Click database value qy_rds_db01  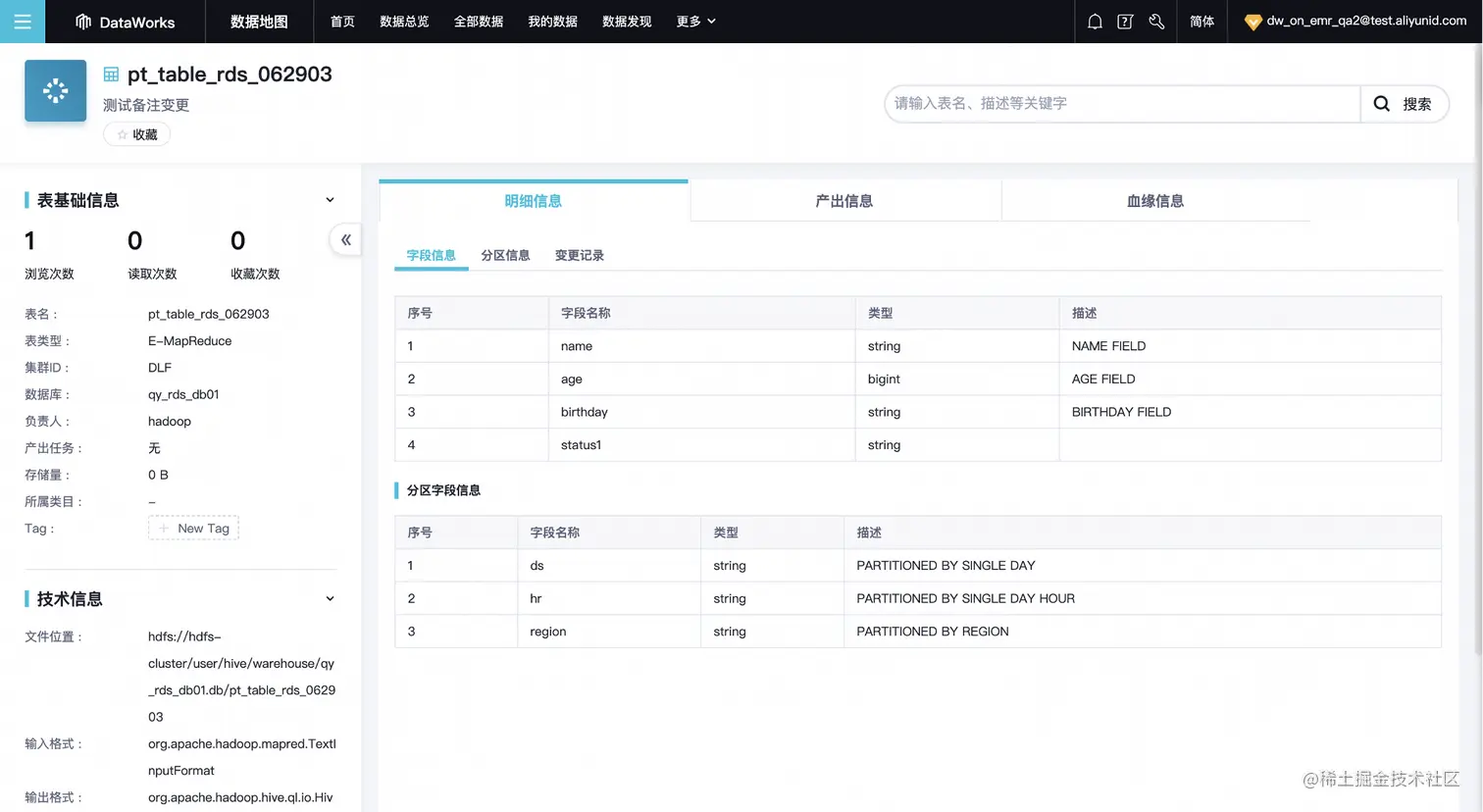183,394
